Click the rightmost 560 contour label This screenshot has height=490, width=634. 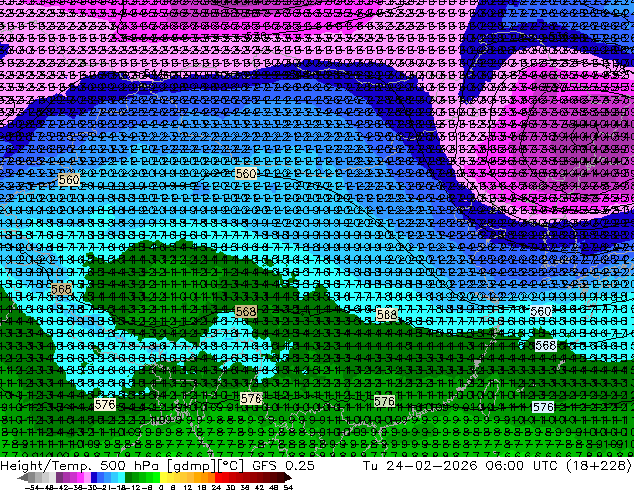pyautogui.click(x=541, y=311)
